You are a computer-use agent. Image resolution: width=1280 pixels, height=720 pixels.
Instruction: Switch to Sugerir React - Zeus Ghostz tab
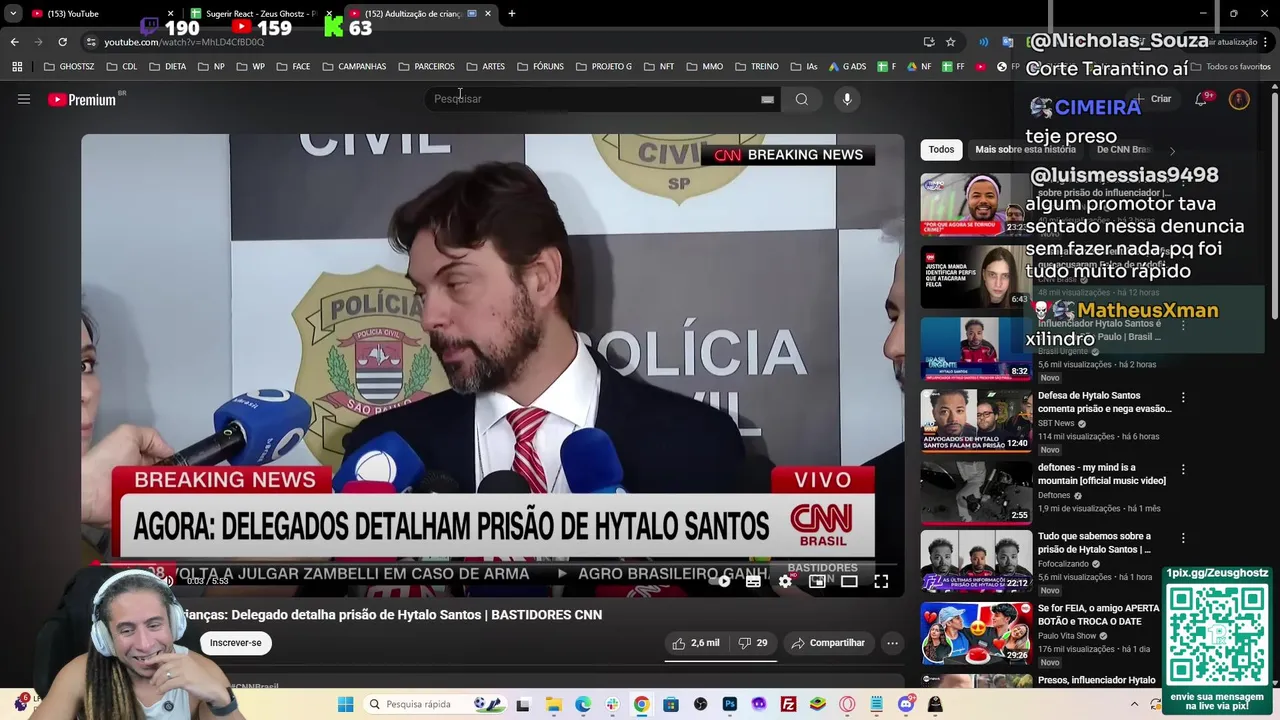tap(258, 14)
